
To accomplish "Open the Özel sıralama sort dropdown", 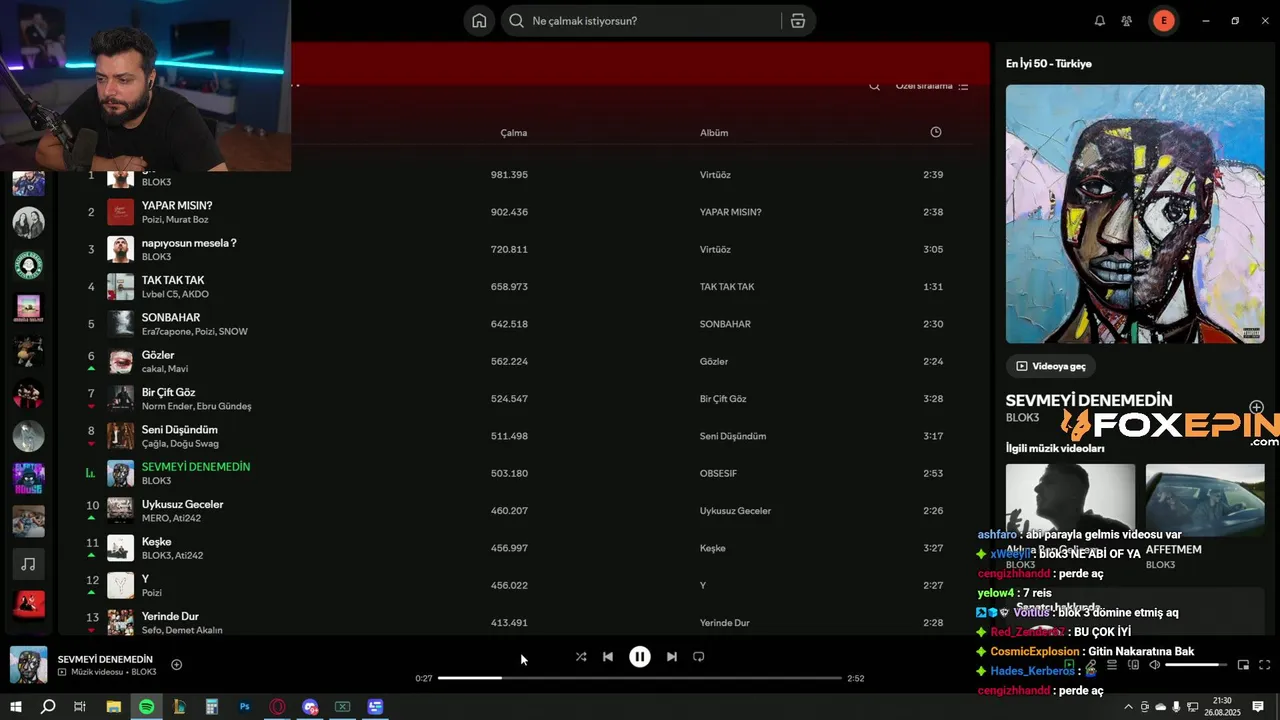I will pyautogui.click(x=932, y=87).
